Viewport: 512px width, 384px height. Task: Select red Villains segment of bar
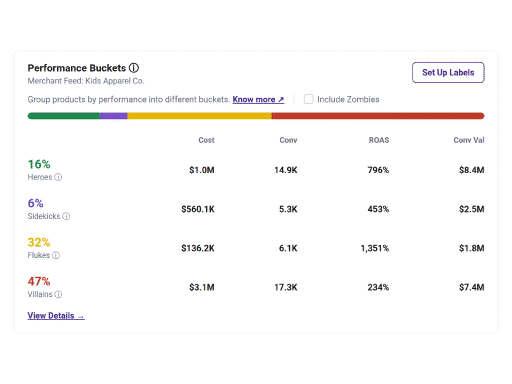click(378, 116)
